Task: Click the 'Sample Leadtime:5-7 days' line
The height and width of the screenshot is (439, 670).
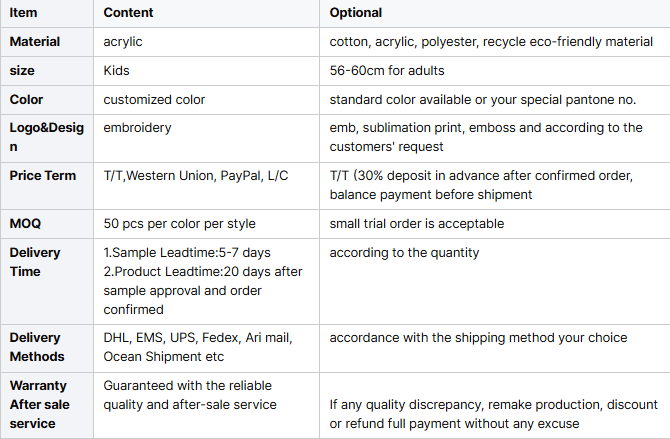Action: pos(187,253)
